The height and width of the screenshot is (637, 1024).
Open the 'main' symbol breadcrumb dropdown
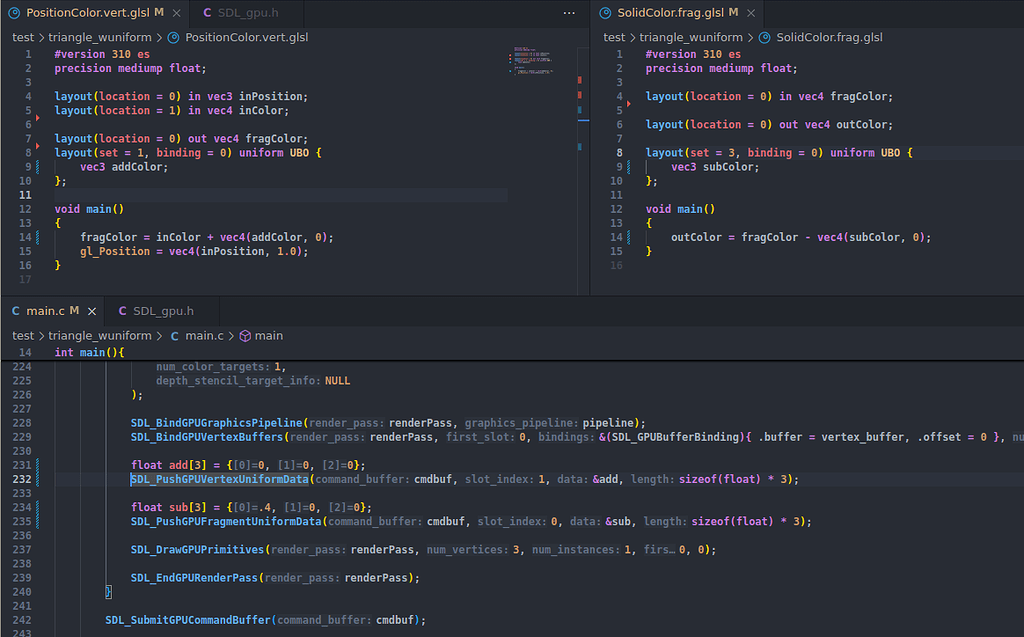[x=269, y=336]
